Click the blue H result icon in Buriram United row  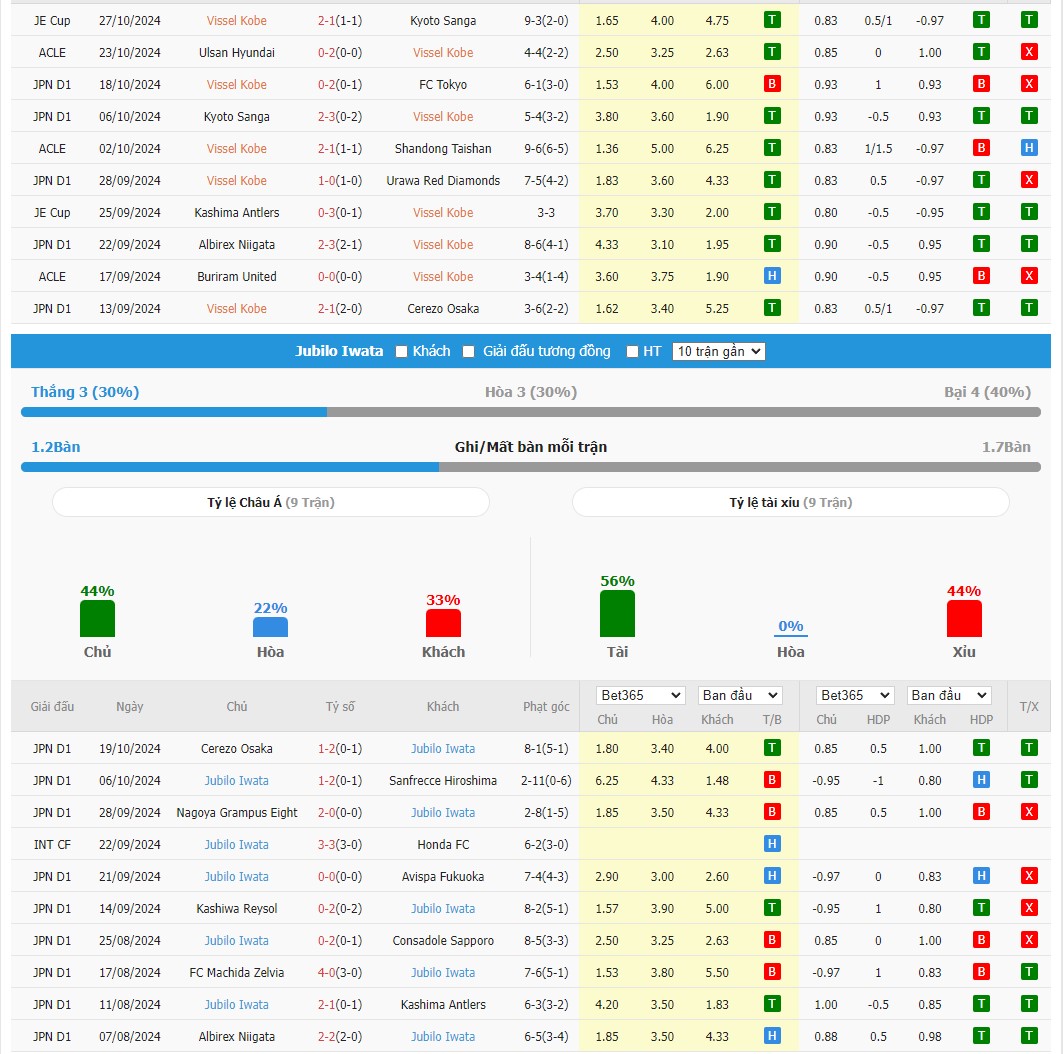coord(771,276)
